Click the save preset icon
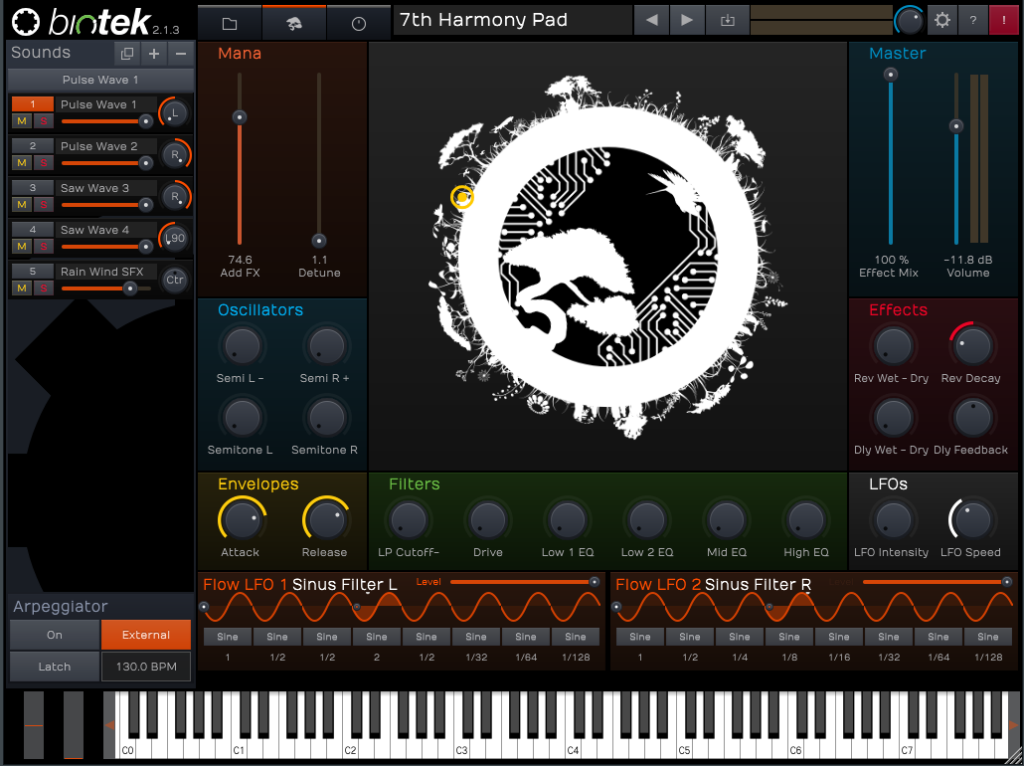 coord(727,20)
